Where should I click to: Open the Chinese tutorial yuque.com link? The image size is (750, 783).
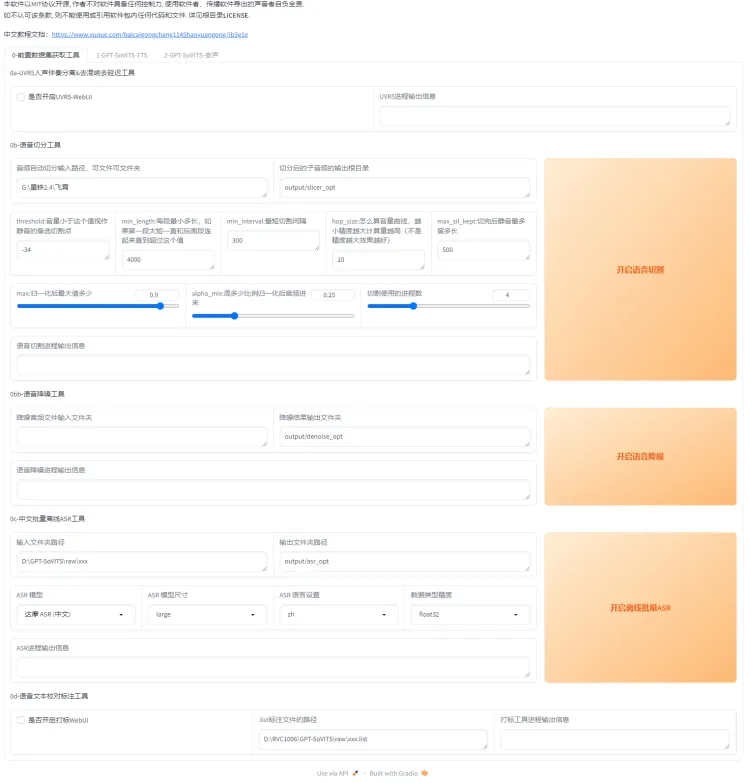[150, 34]
